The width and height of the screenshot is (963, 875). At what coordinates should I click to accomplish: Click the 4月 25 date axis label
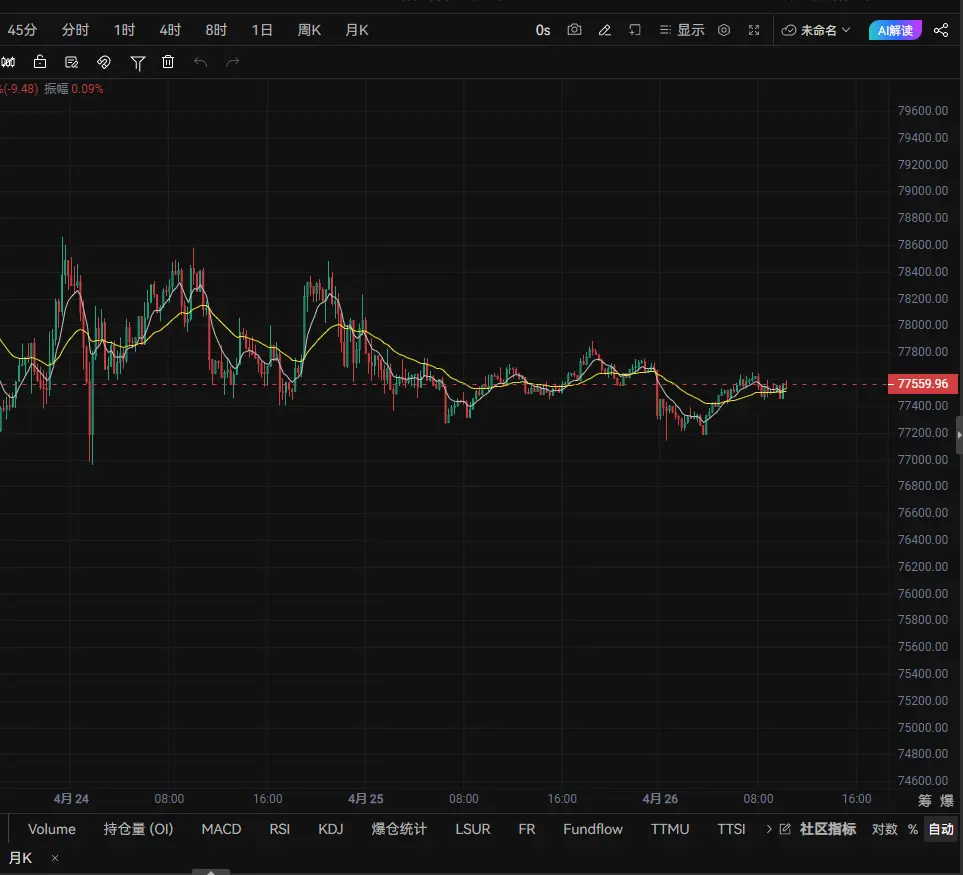point(365,798)
